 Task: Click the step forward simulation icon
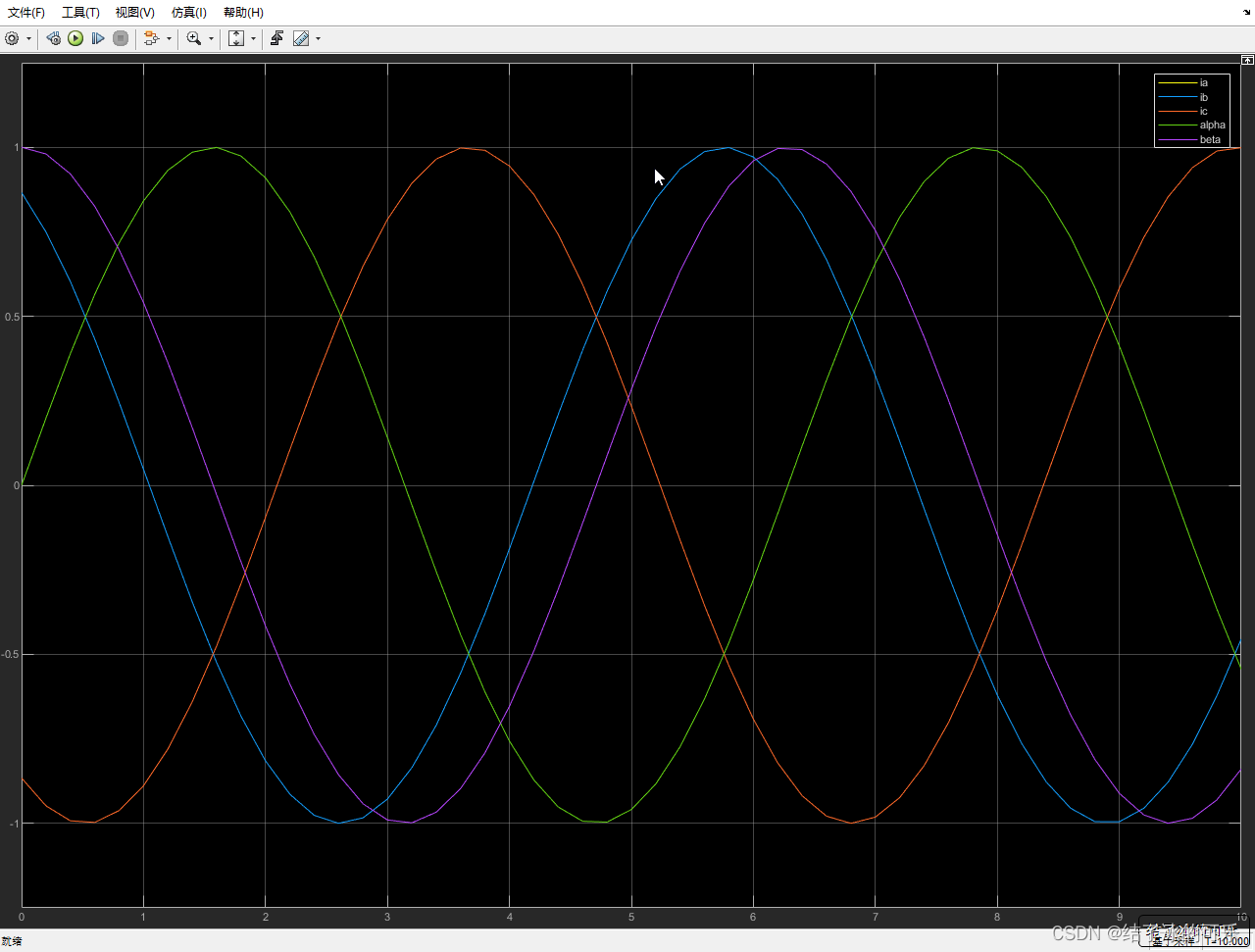pos(98,38)
